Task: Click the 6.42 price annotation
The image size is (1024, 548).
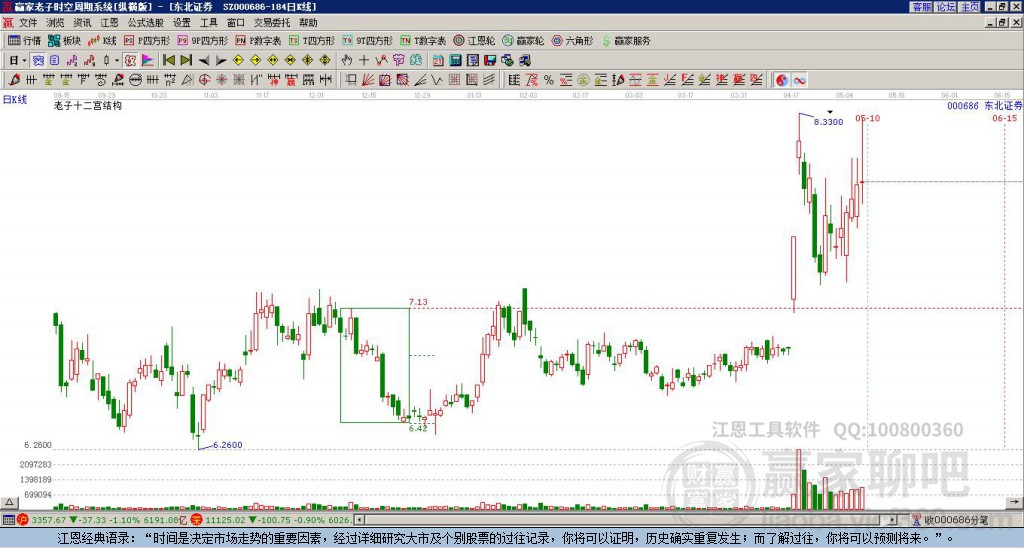Action: tap(418, 428)
